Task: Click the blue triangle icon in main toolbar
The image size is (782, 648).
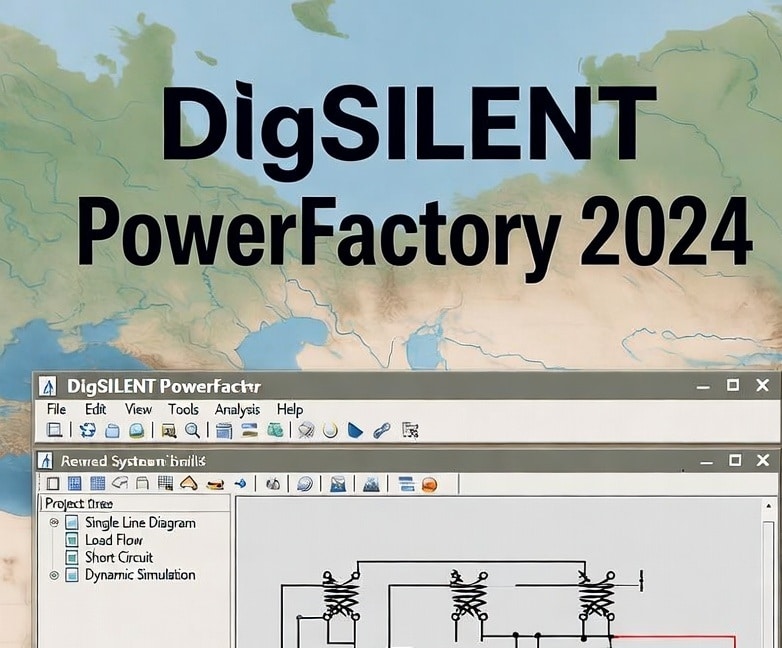Action: click(355, 431)
